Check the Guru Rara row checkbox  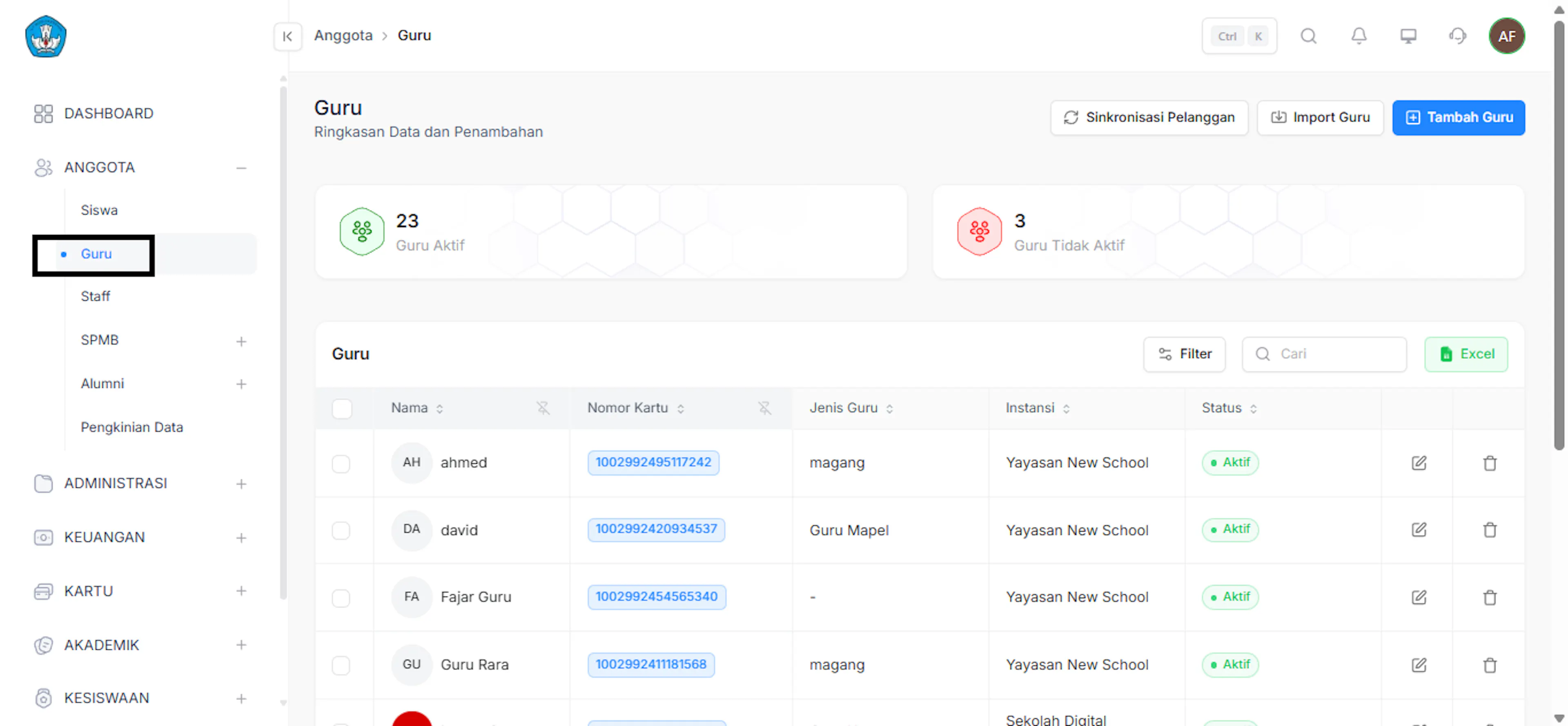[x=341, y=666]
